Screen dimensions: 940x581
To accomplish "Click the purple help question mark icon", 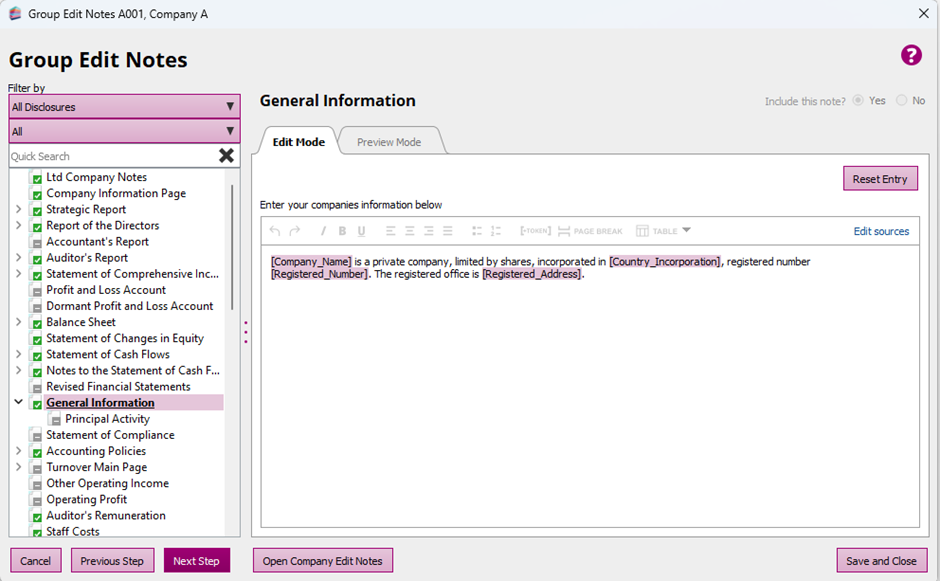I will click(911, 55).
